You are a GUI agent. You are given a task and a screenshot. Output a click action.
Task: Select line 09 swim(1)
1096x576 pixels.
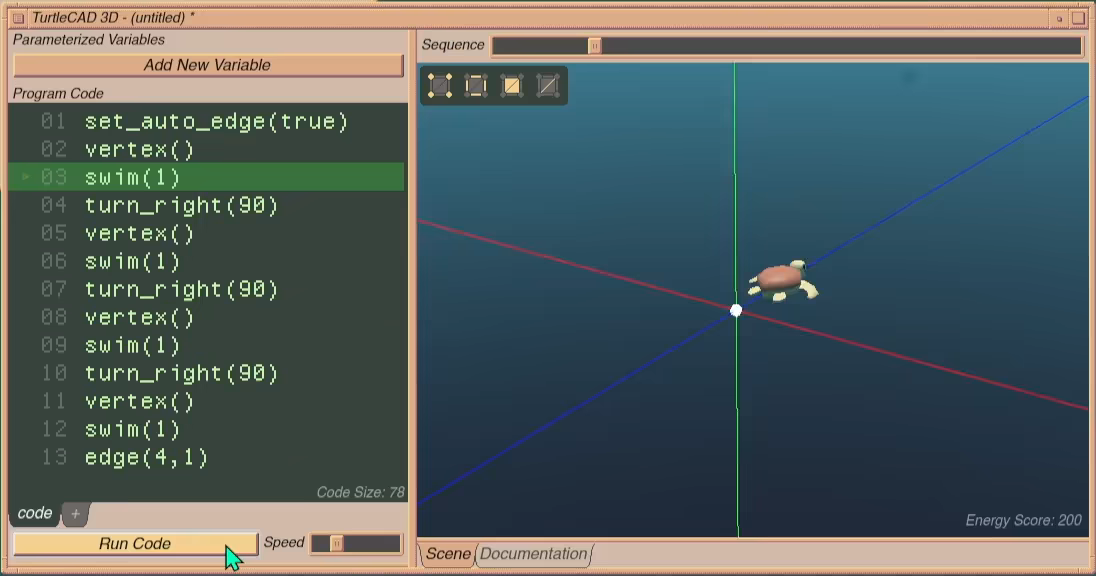click(x=207, y=345)
